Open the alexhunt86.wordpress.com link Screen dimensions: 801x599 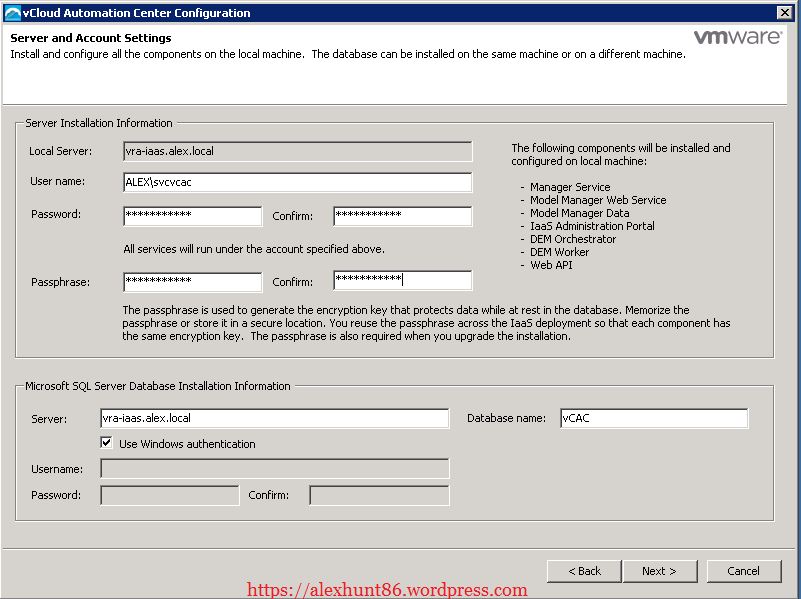(x=386, y=590)
